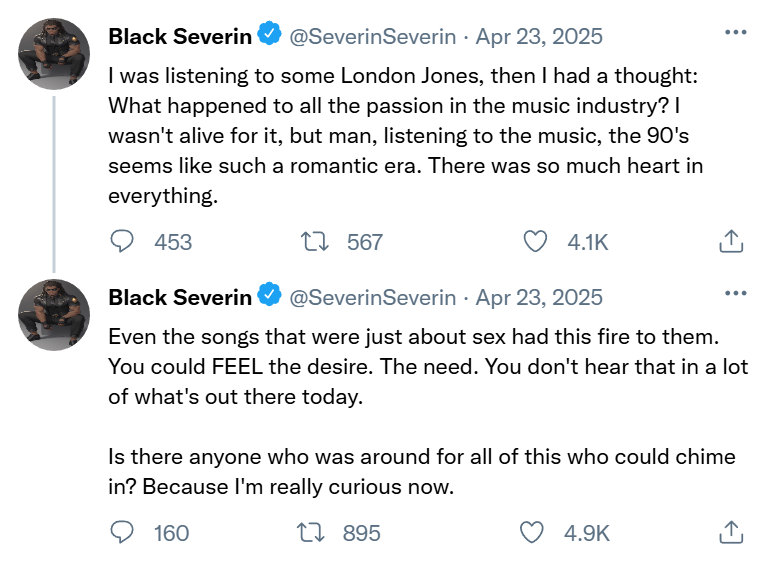Open the second tweet's profile avatar
This screenshot has height=564, width=768.
(55, 314)
